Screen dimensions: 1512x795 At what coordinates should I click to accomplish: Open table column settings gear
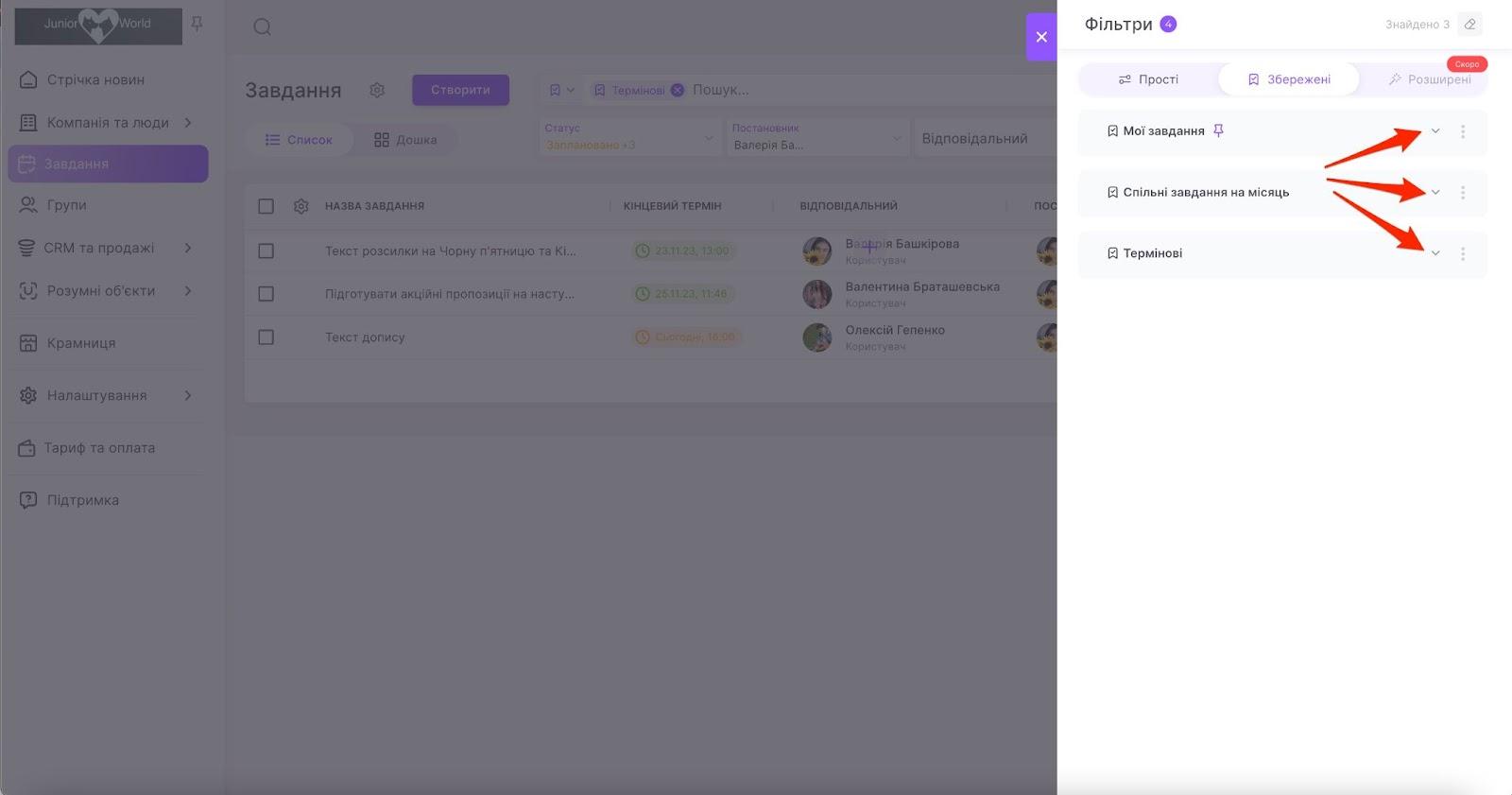301,206
